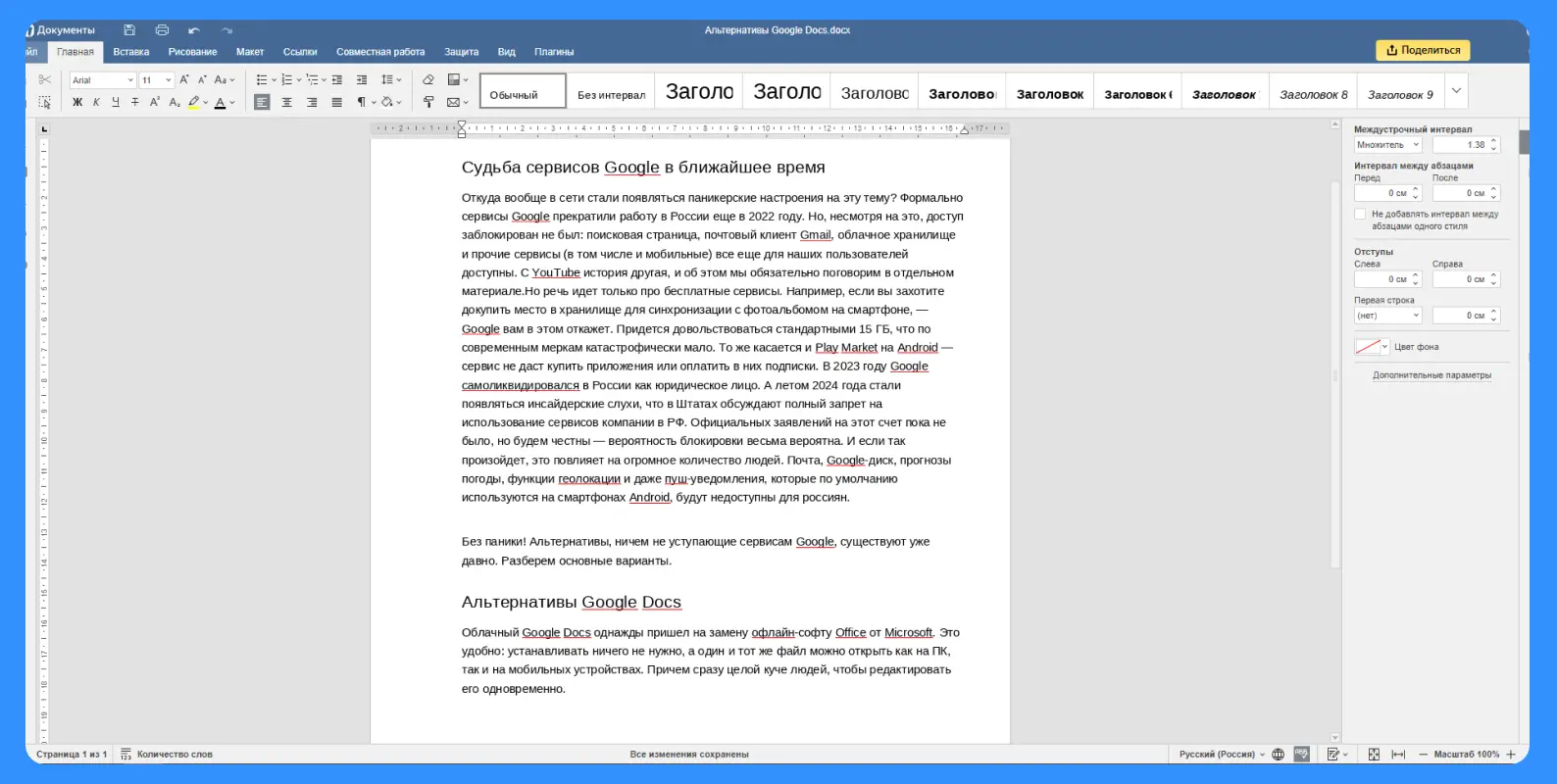Clear formatting with the eraser icon
The height and width of the screenshot is (784, 1557).
(x=428, y=79)
